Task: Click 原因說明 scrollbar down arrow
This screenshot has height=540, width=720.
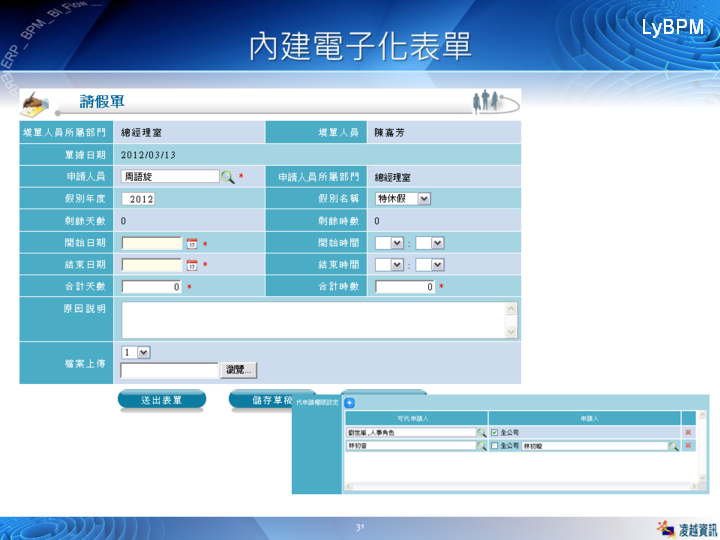Action: click(x=512, y=332)
